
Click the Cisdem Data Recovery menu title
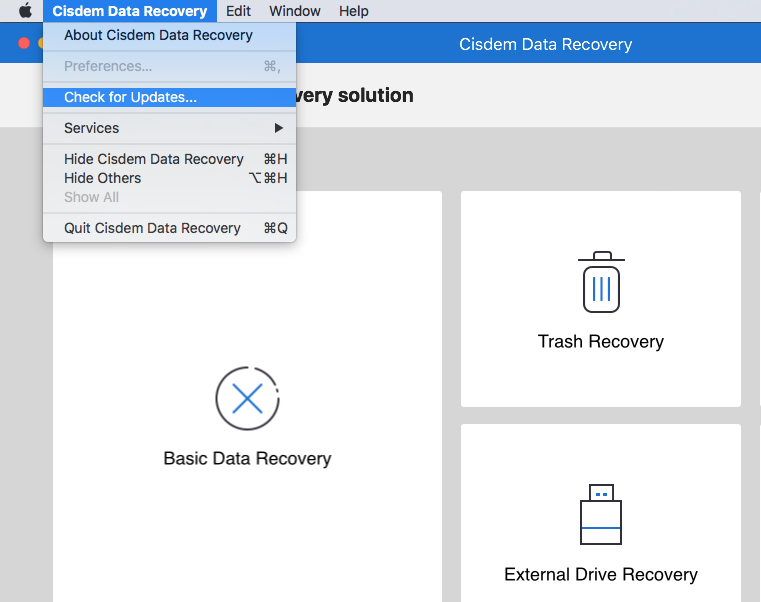pyautogui.click(x=130, y=11)
